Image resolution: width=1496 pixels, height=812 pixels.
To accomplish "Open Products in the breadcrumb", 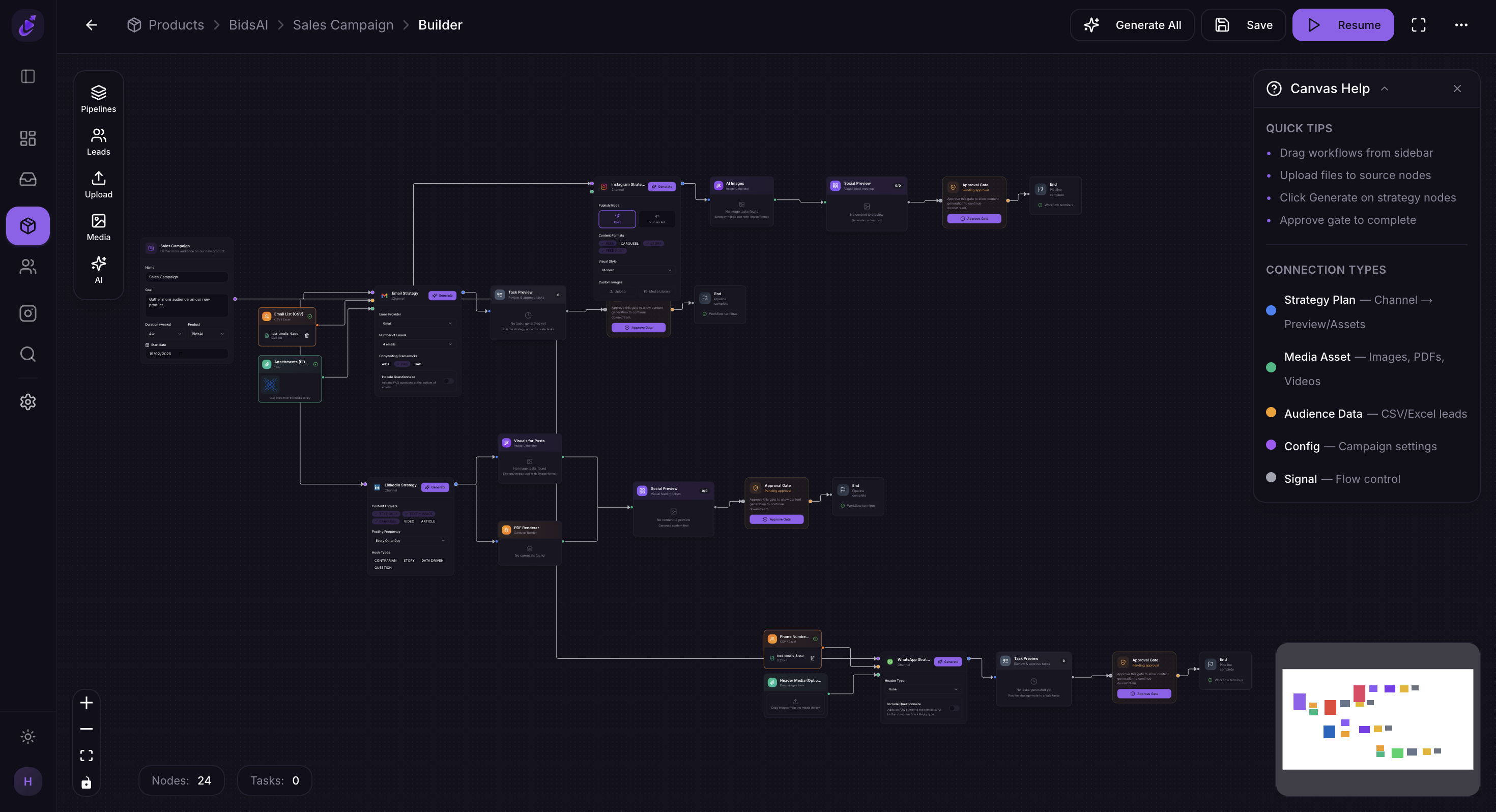I will tap(176, 25).
